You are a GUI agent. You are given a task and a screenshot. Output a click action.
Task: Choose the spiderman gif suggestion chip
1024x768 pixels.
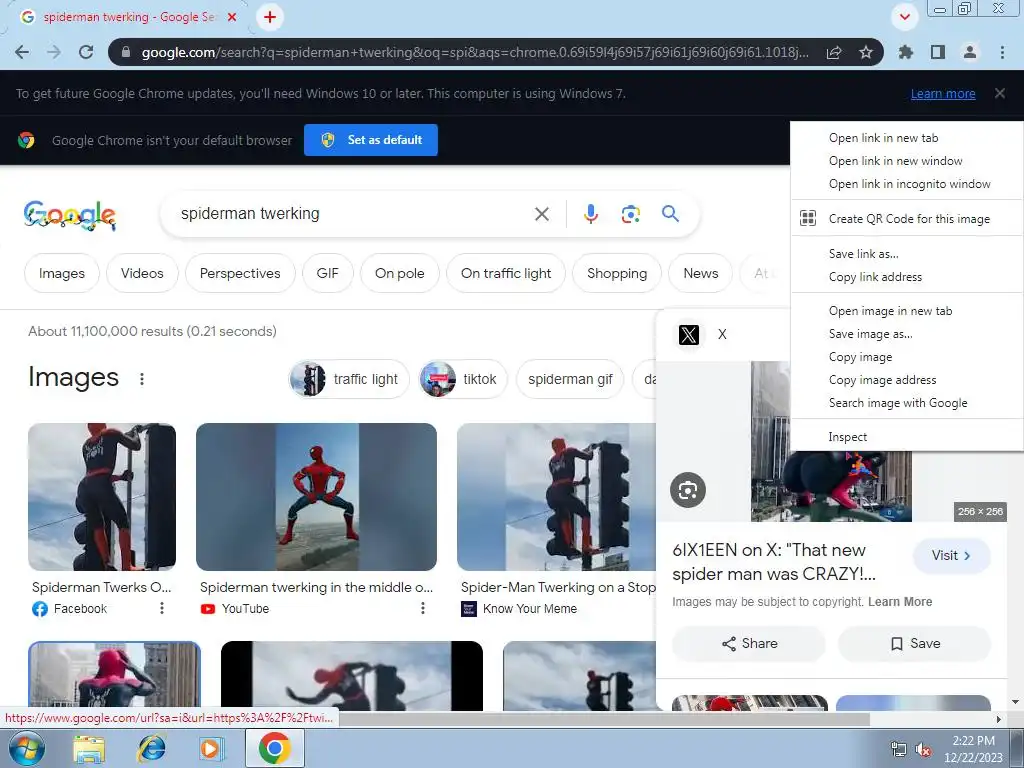[x=570, y=379]
